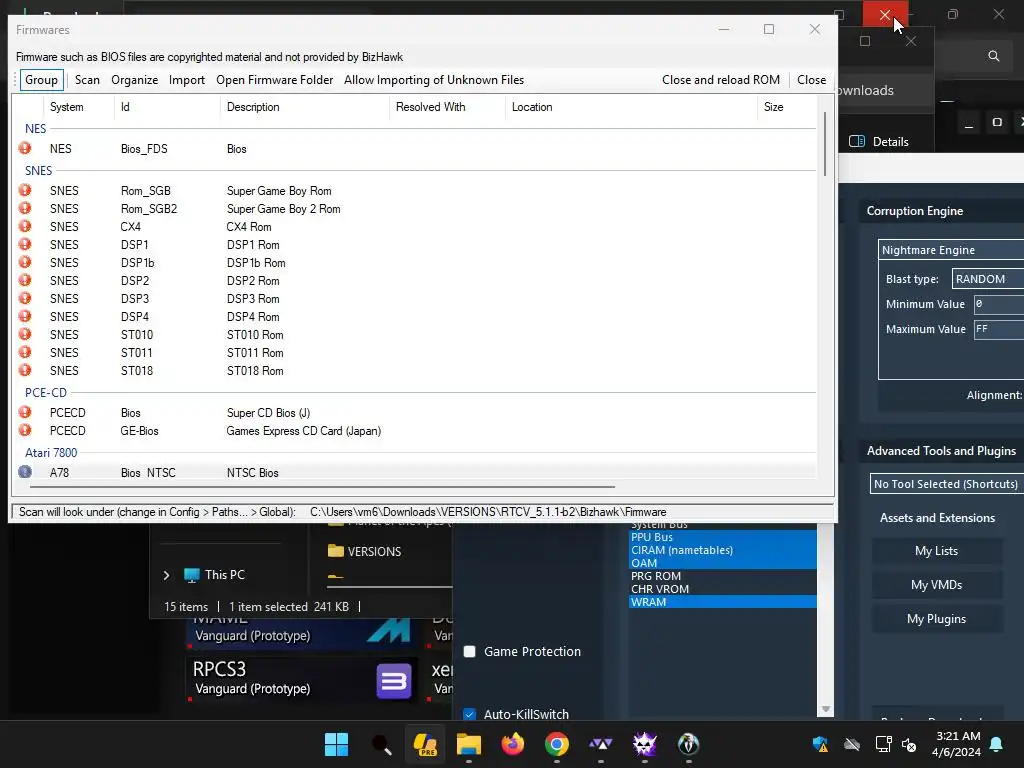Image resolution: width=1024 pixels, height=768 pixels.
Task: Click the error icon for PCECD Bios row
Action: pyautogui.click(x=25, y=412)
